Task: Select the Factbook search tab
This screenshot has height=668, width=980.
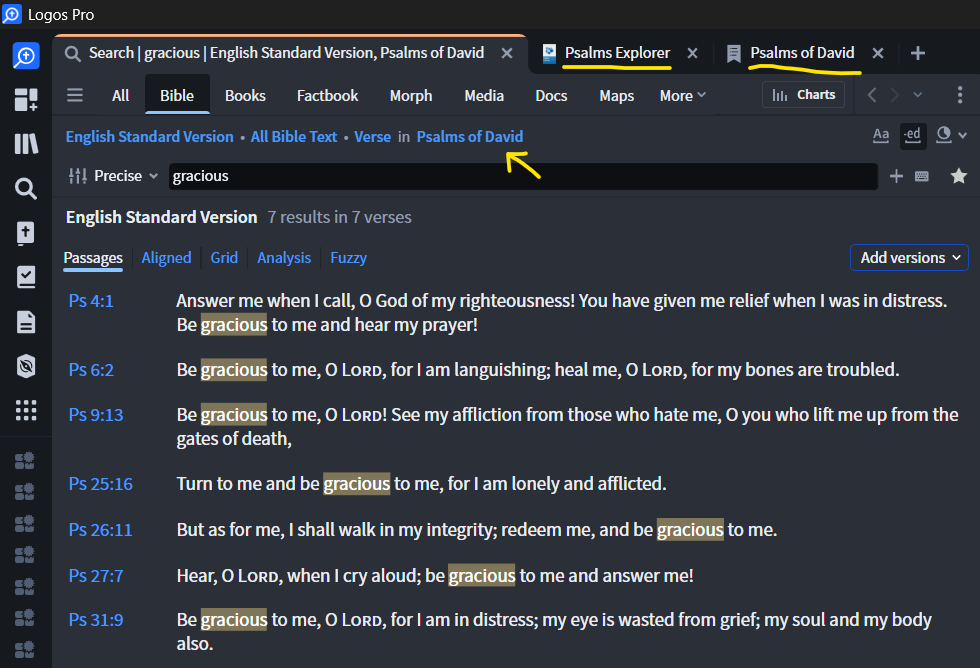Action: pyautogui.click(x=328, y=96)
